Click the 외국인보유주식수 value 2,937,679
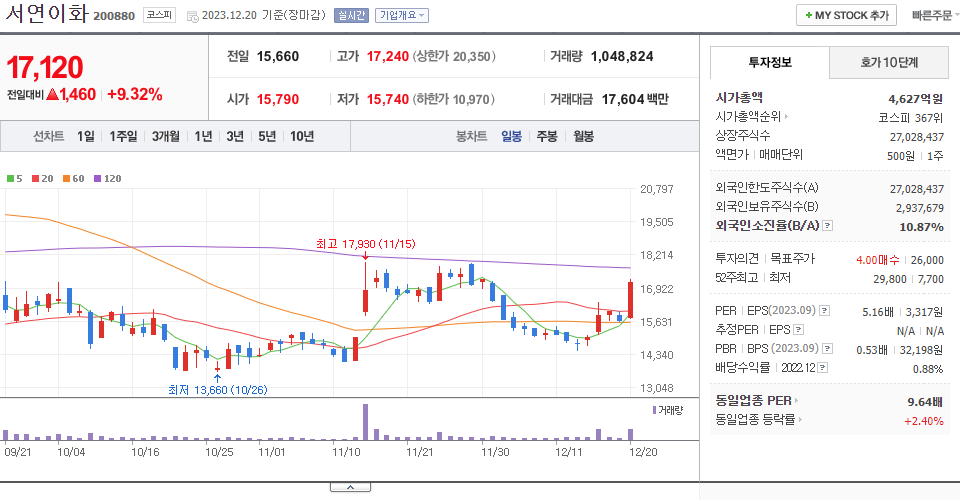960x500 pixels. tap(920, 208)
